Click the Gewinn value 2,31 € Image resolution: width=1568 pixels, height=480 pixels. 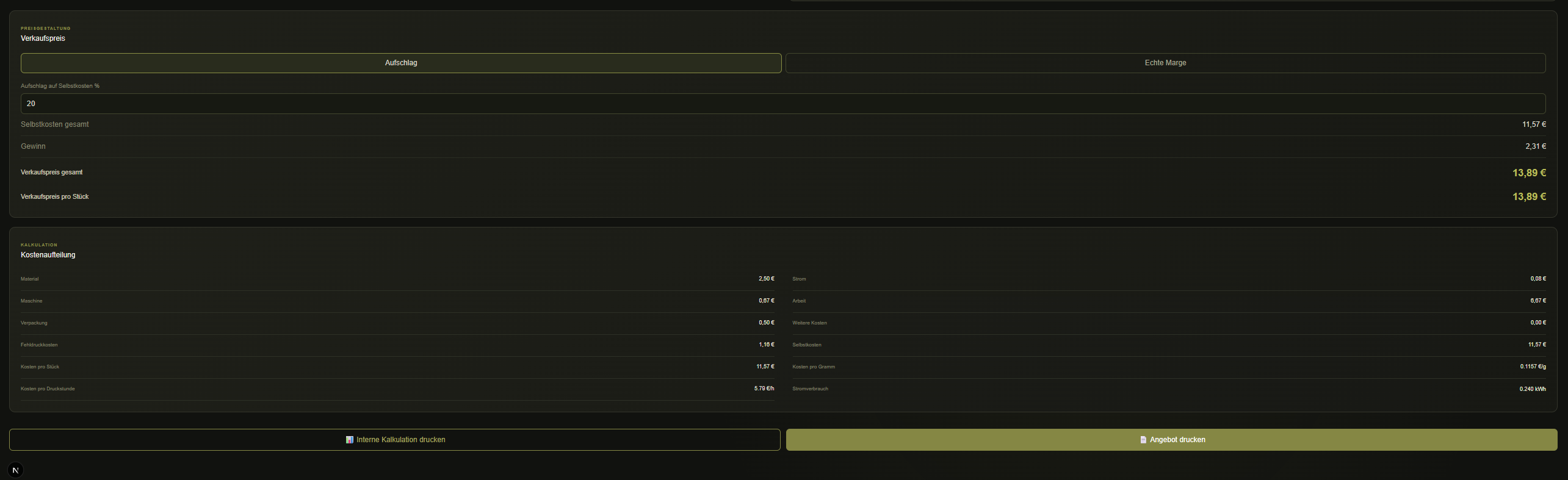click(x=1536, y=146)
